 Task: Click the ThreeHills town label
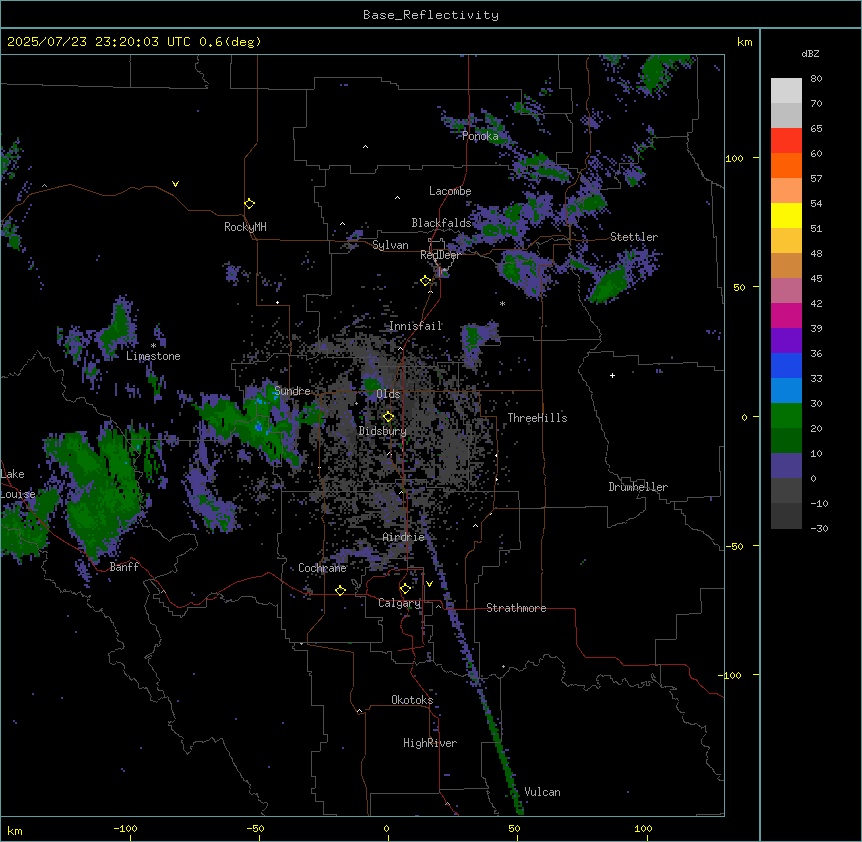point(538,418)
